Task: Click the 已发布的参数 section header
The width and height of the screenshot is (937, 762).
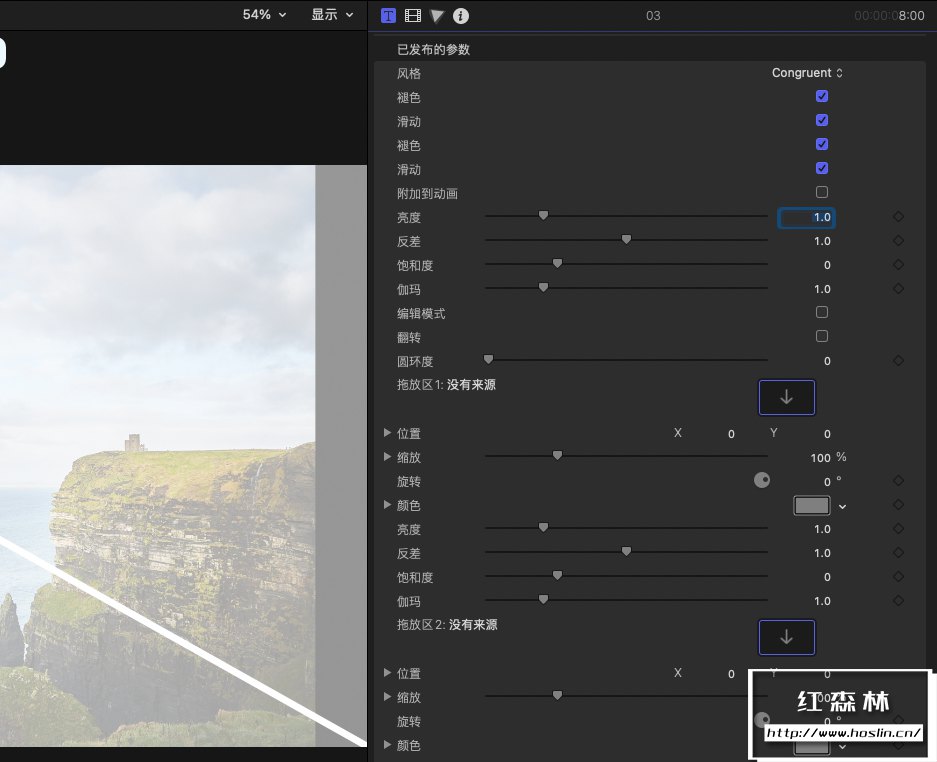Action: 433,49
